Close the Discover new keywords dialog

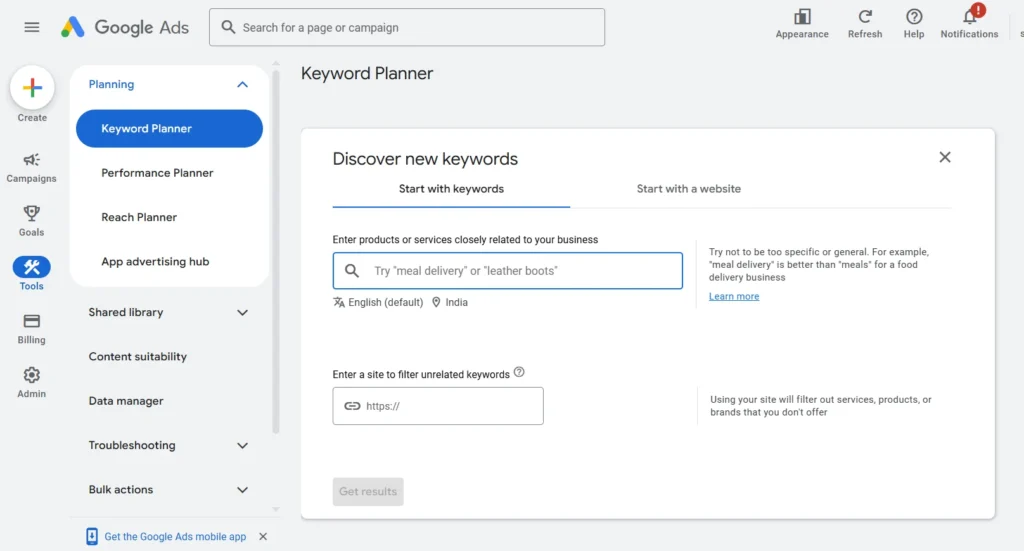944,157
